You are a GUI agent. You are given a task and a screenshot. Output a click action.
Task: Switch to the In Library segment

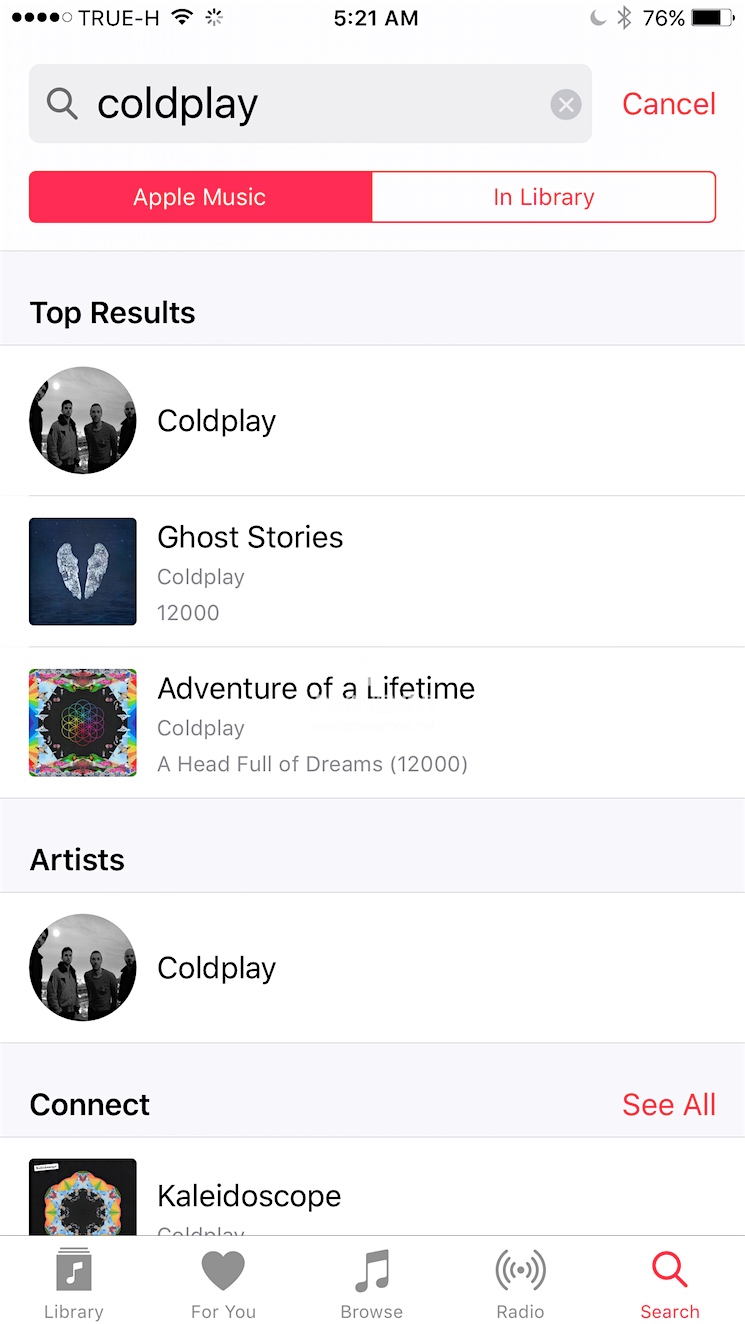544,197
